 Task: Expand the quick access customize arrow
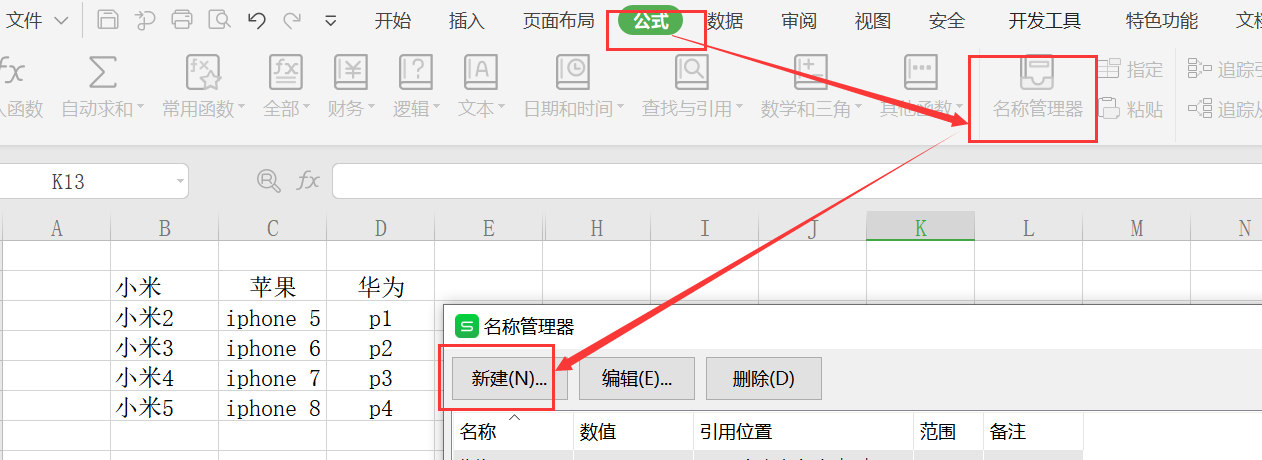click(x=331, y=21)
